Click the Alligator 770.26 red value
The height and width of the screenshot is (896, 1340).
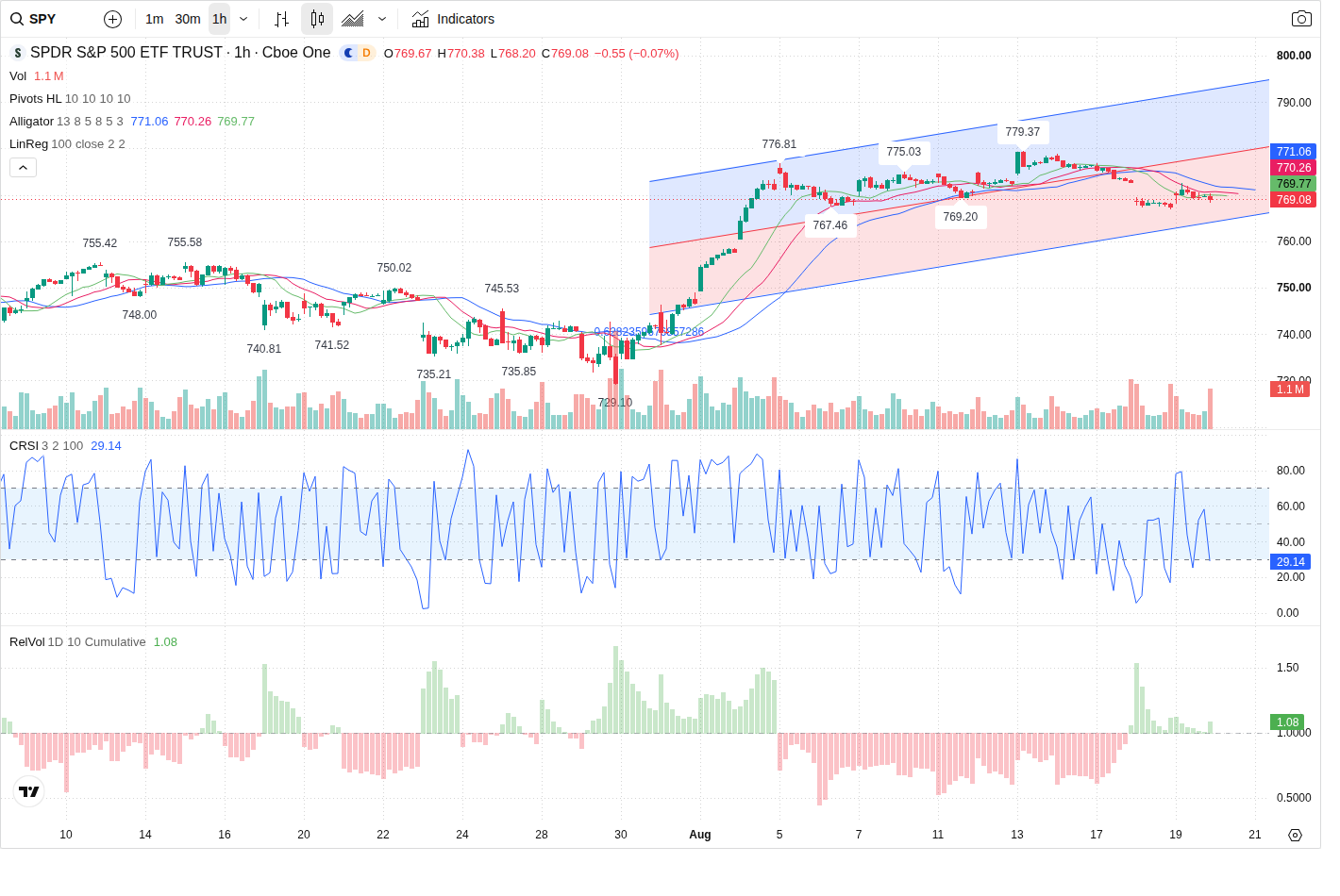point(193,122)
